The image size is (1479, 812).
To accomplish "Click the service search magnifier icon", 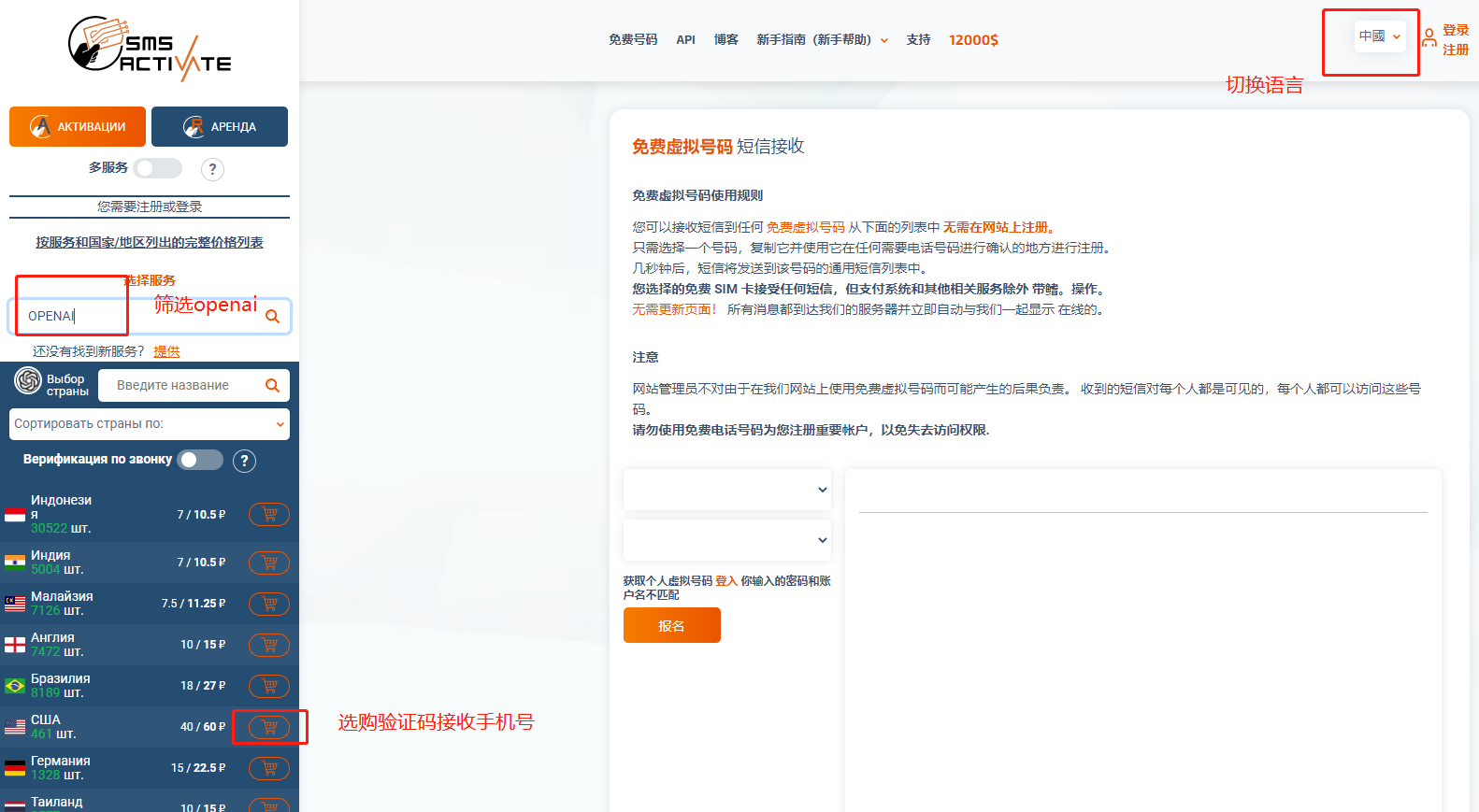I will click(x=272, y=317).
